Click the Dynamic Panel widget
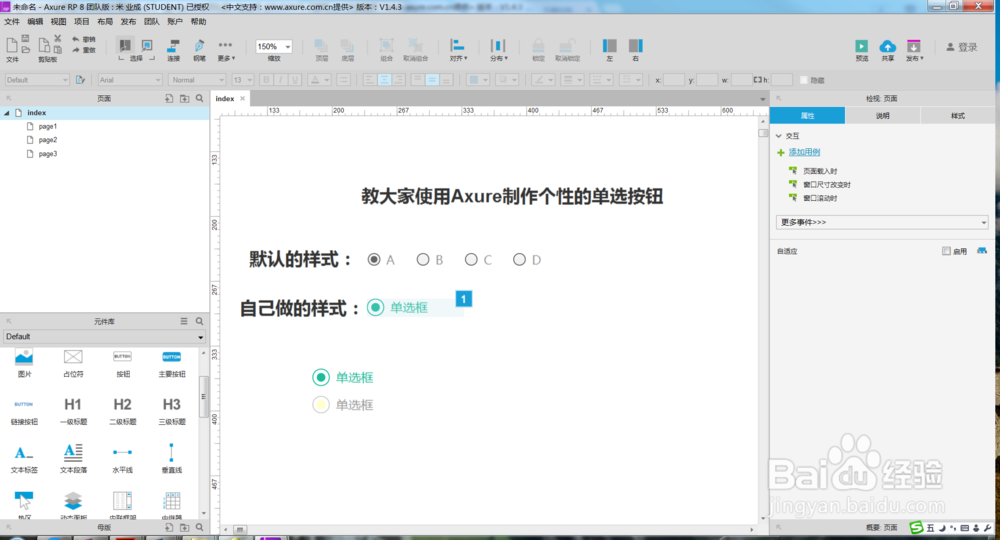Image resolution: width=1000 pixels, height=540 pixels. click(x=73, y=505)
